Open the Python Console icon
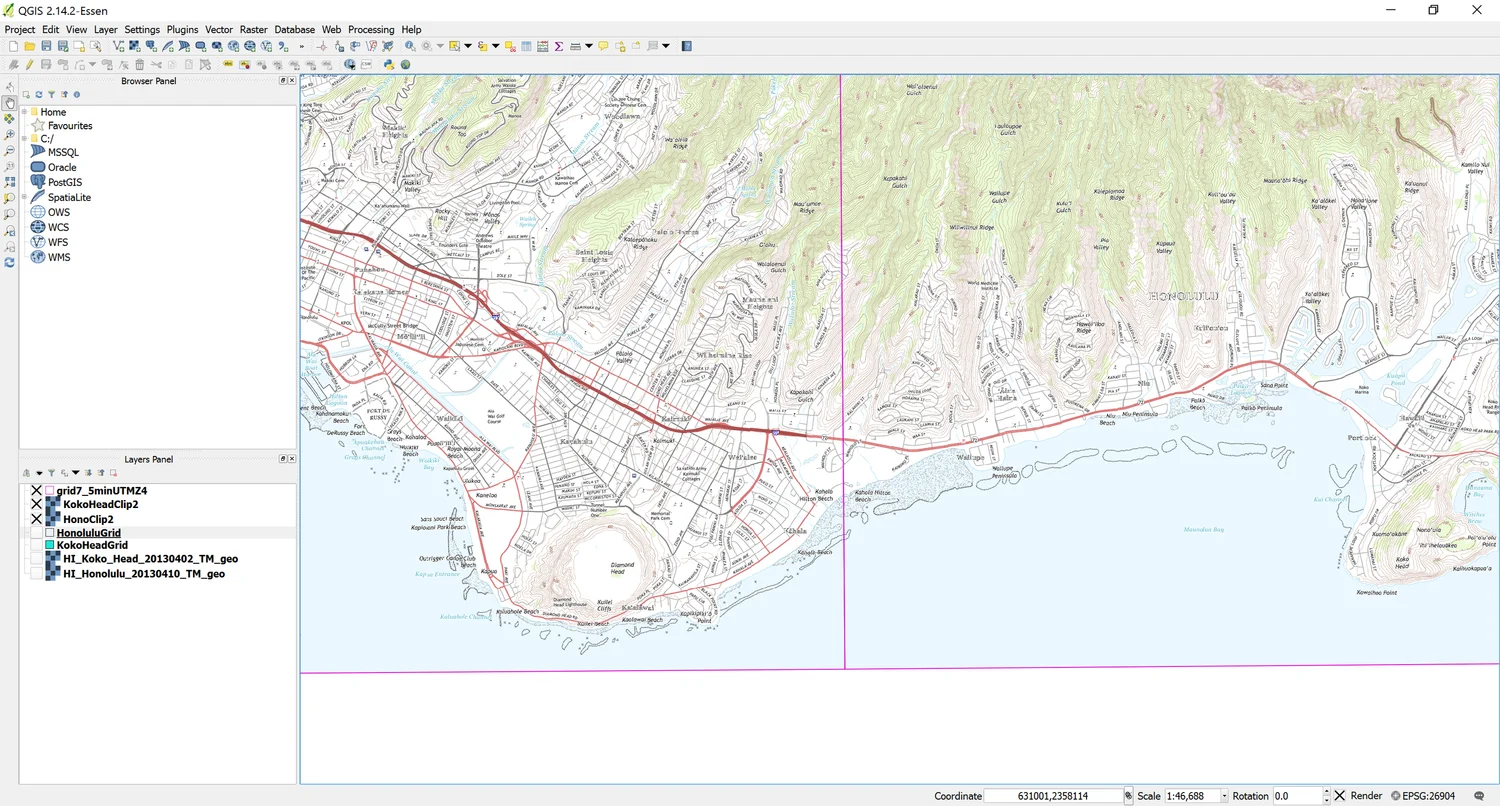 pyautogui.click(x=389, y=64)
